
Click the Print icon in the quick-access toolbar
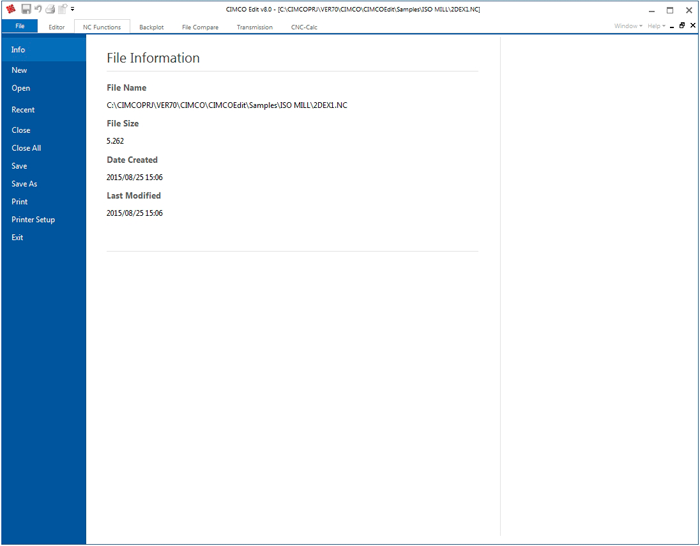pyautogui.click(x=50, y=9)
